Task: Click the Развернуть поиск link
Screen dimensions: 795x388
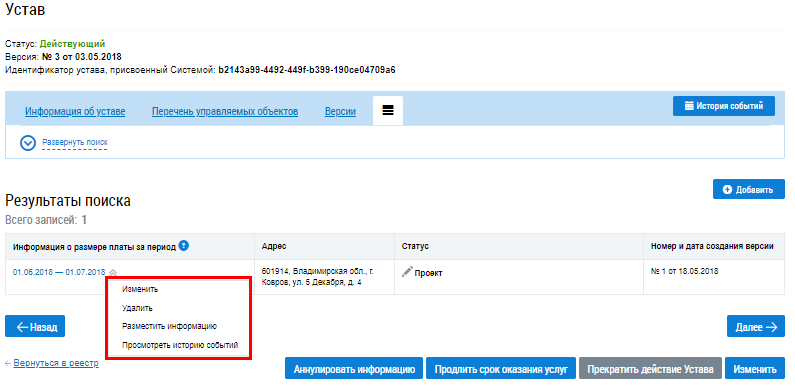Action: 75,143
